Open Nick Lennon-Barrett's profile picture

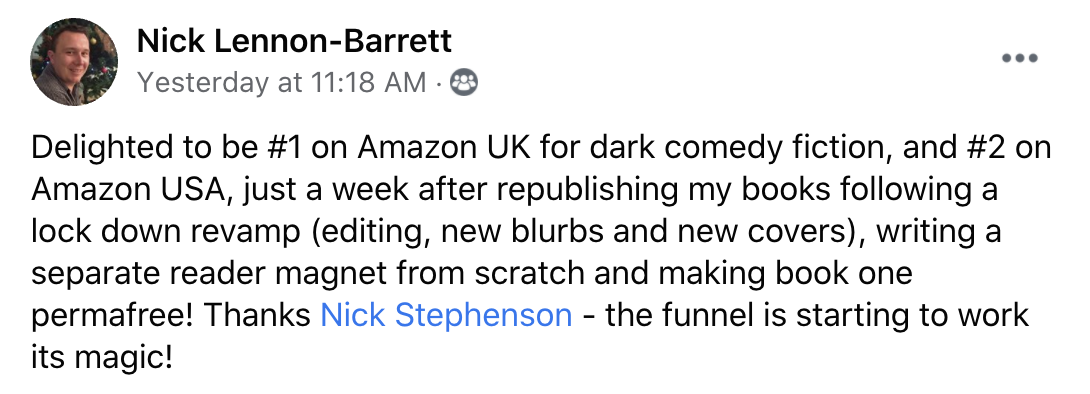[74, 62]
